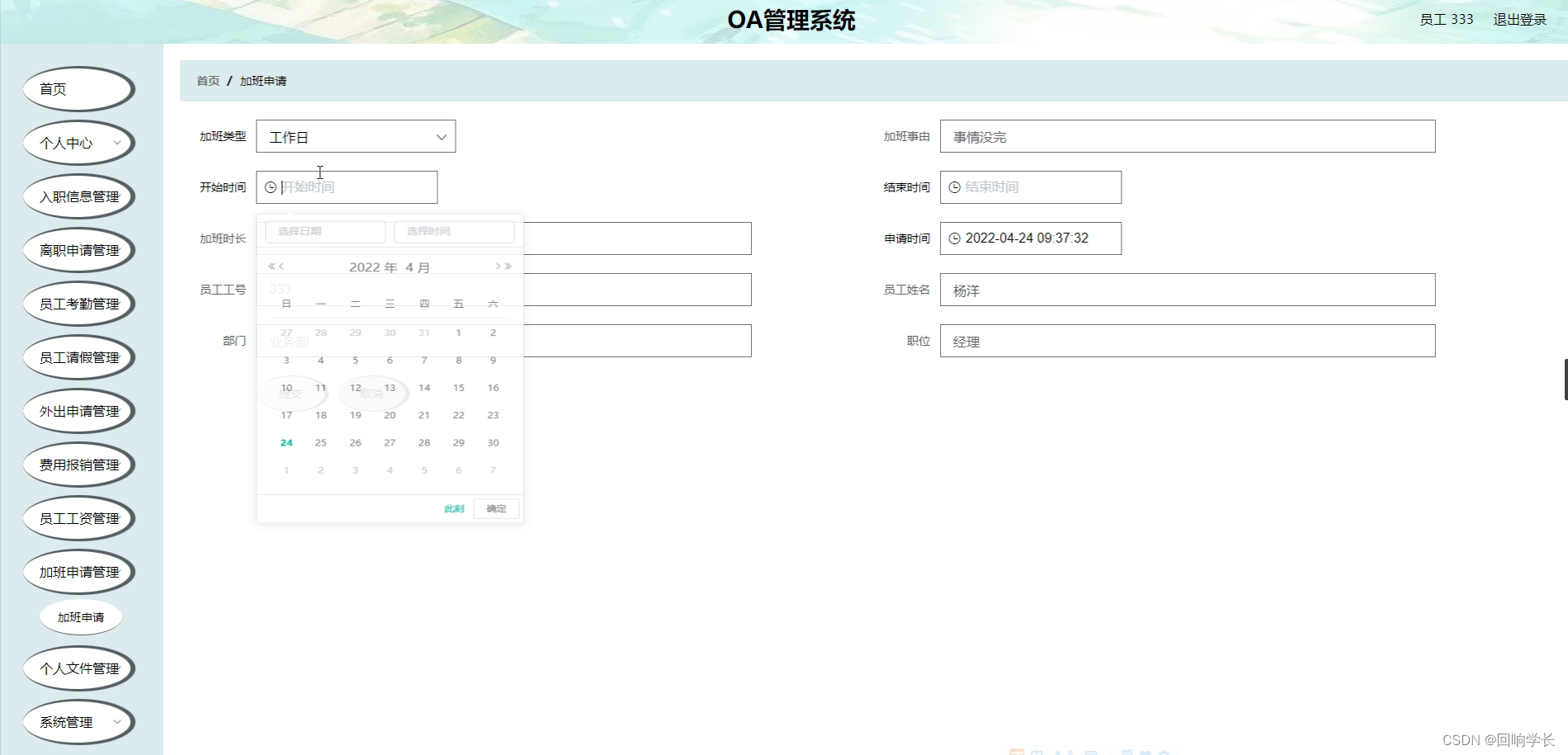Click 首页 in the breadcrumb

pos(206,81)
